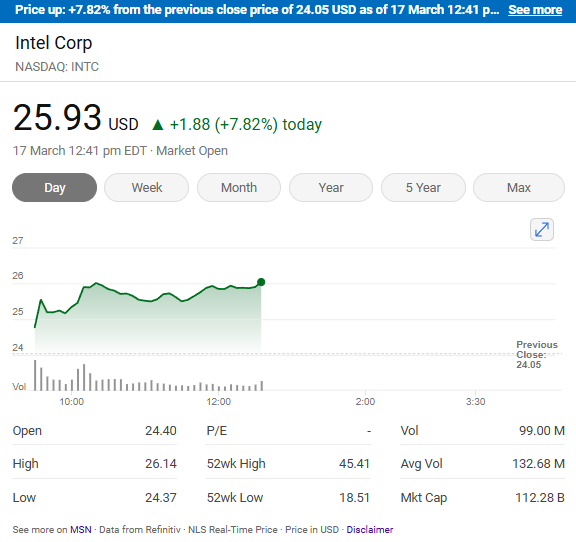Click the NASDAQ: INTC ticker text
This screenshot has width=576, height=542.
point(57,67)
